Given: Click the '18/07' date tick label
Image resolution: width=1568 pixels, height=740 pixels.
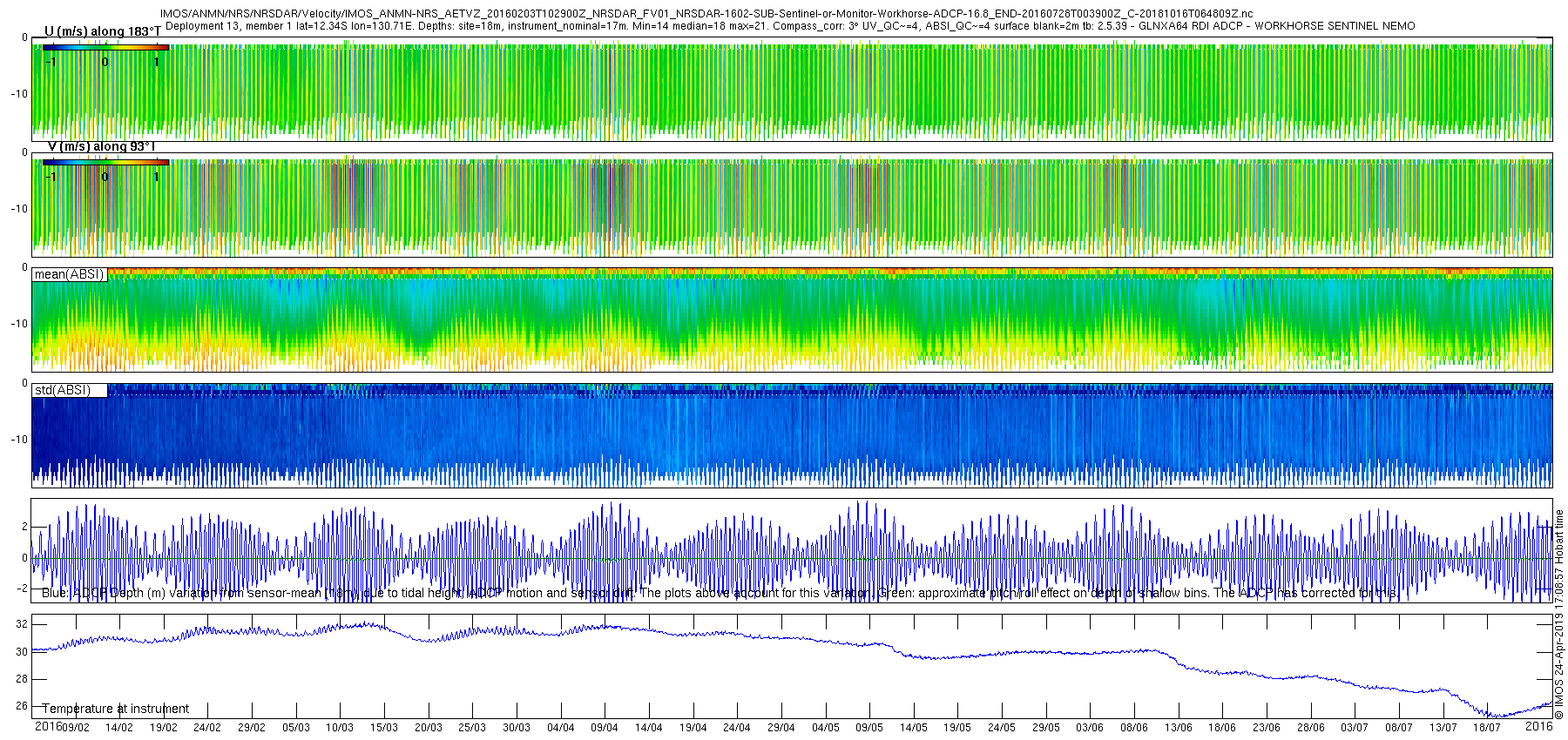Looking at the screenshot, I should click(1487, 728).
